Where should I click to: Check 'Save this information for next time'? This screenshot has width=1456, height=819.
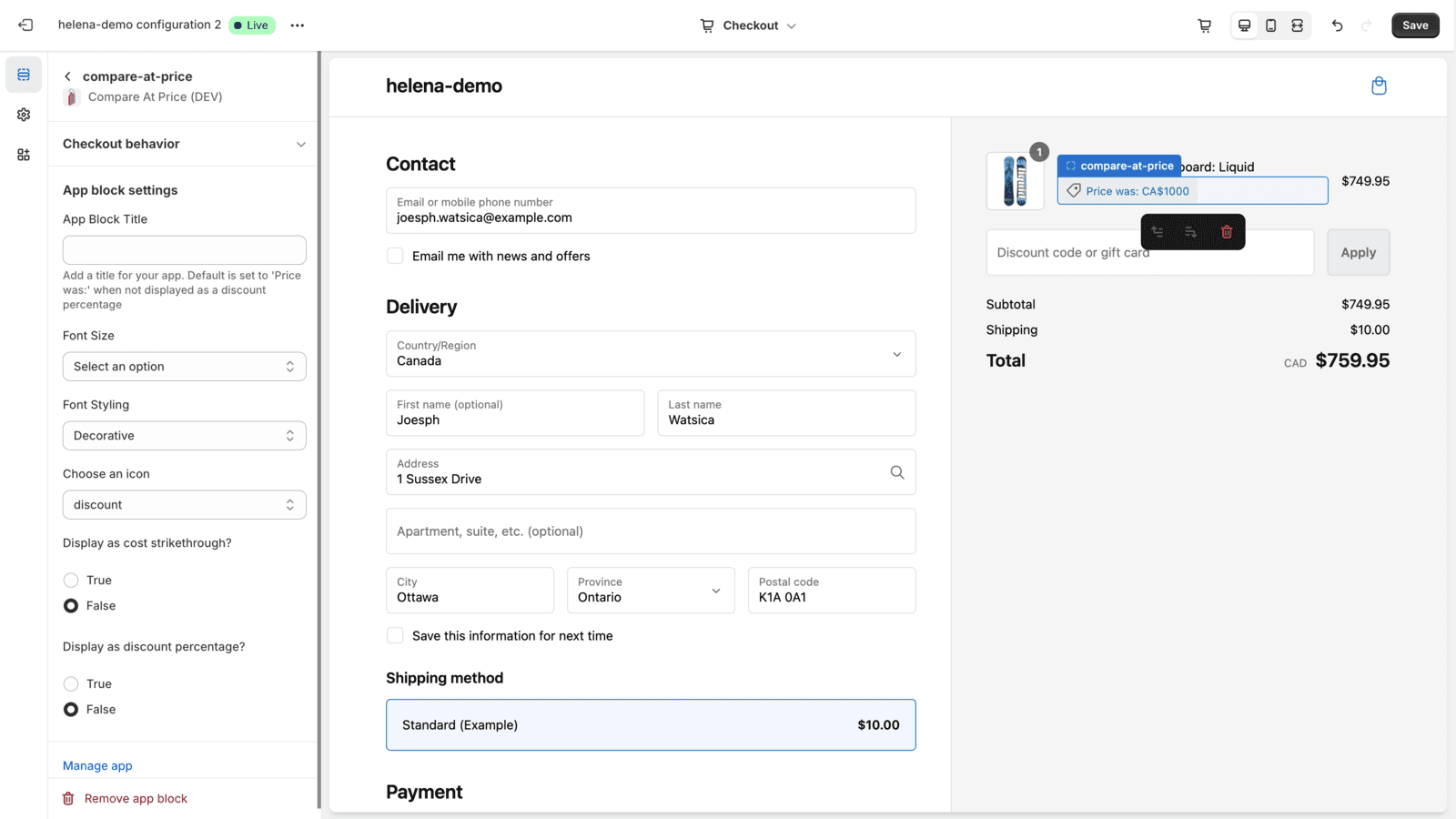pos(395,635)
